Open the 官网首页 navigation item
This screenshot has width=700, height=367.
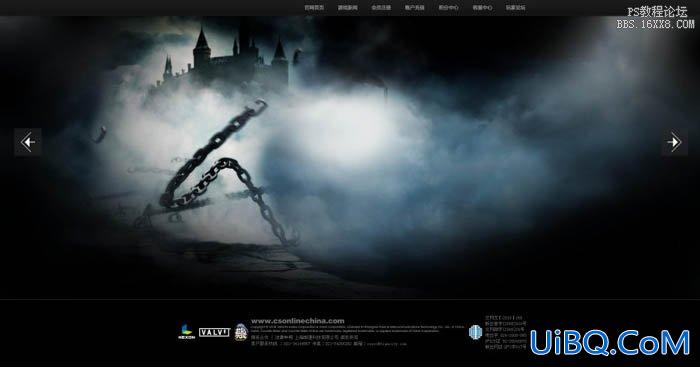[x=314, y=8]
